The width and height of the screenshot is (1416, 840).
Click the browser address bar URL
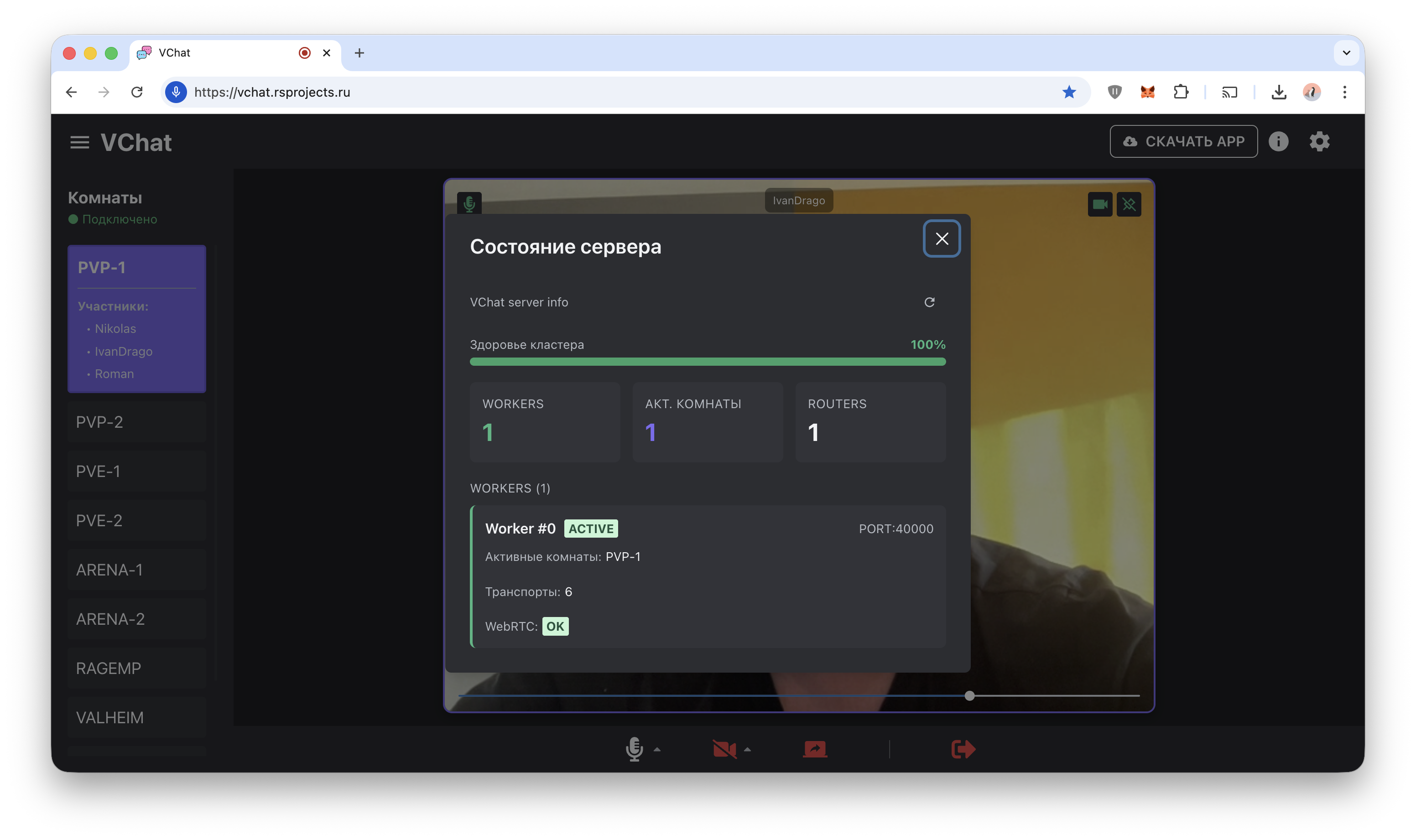(272, 92)
